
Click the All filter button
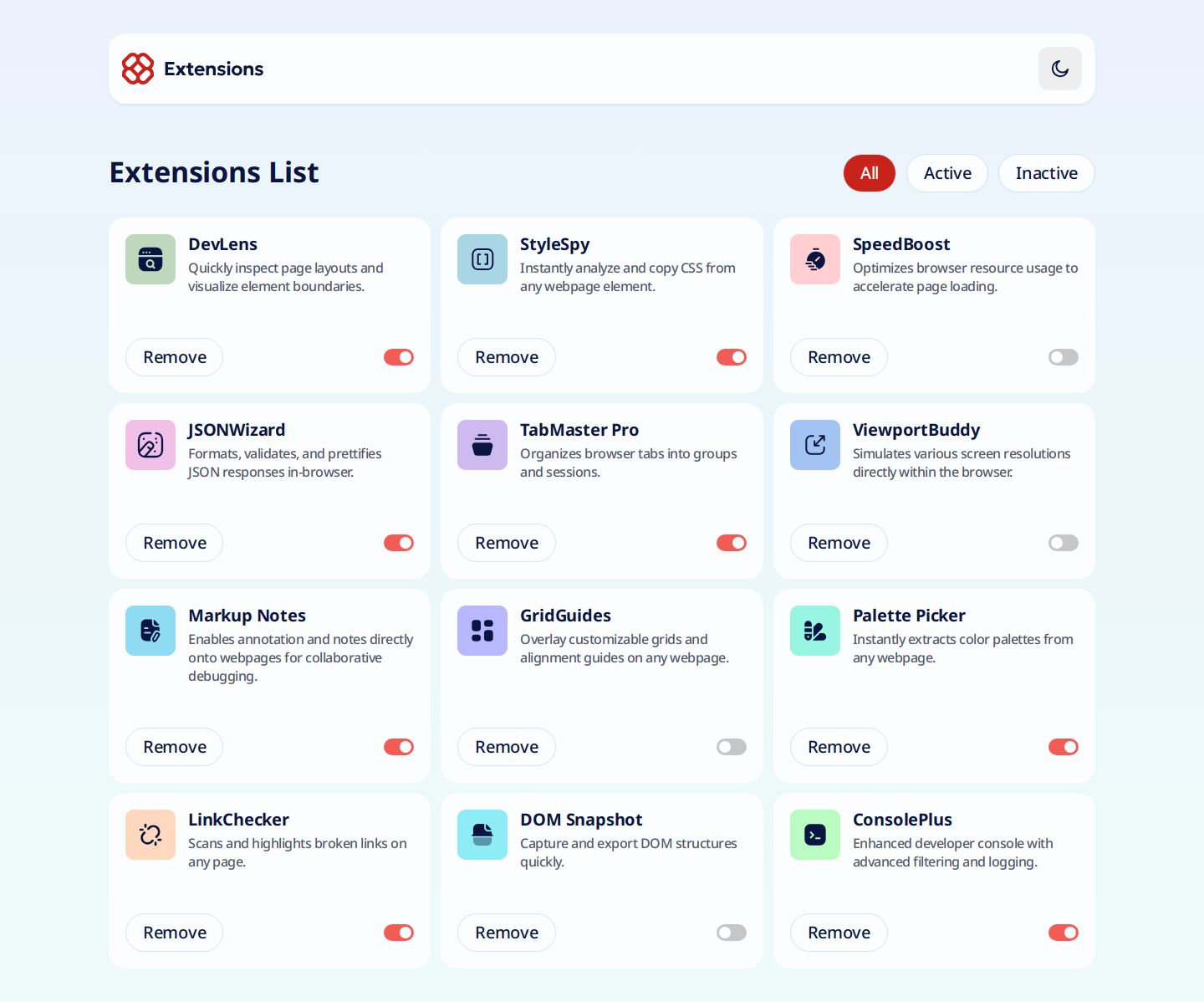870,173
